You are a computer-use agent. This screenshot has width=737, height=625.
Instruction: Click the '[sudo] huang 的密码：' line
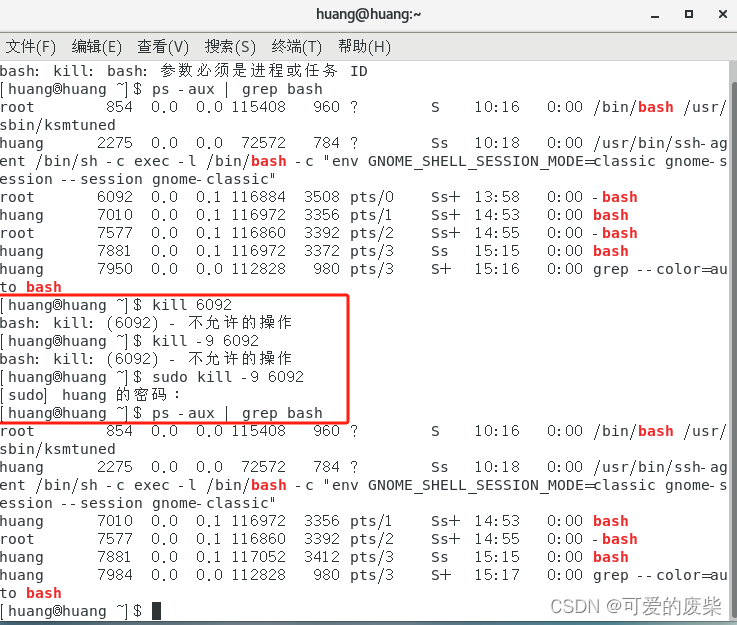[90, 395]
